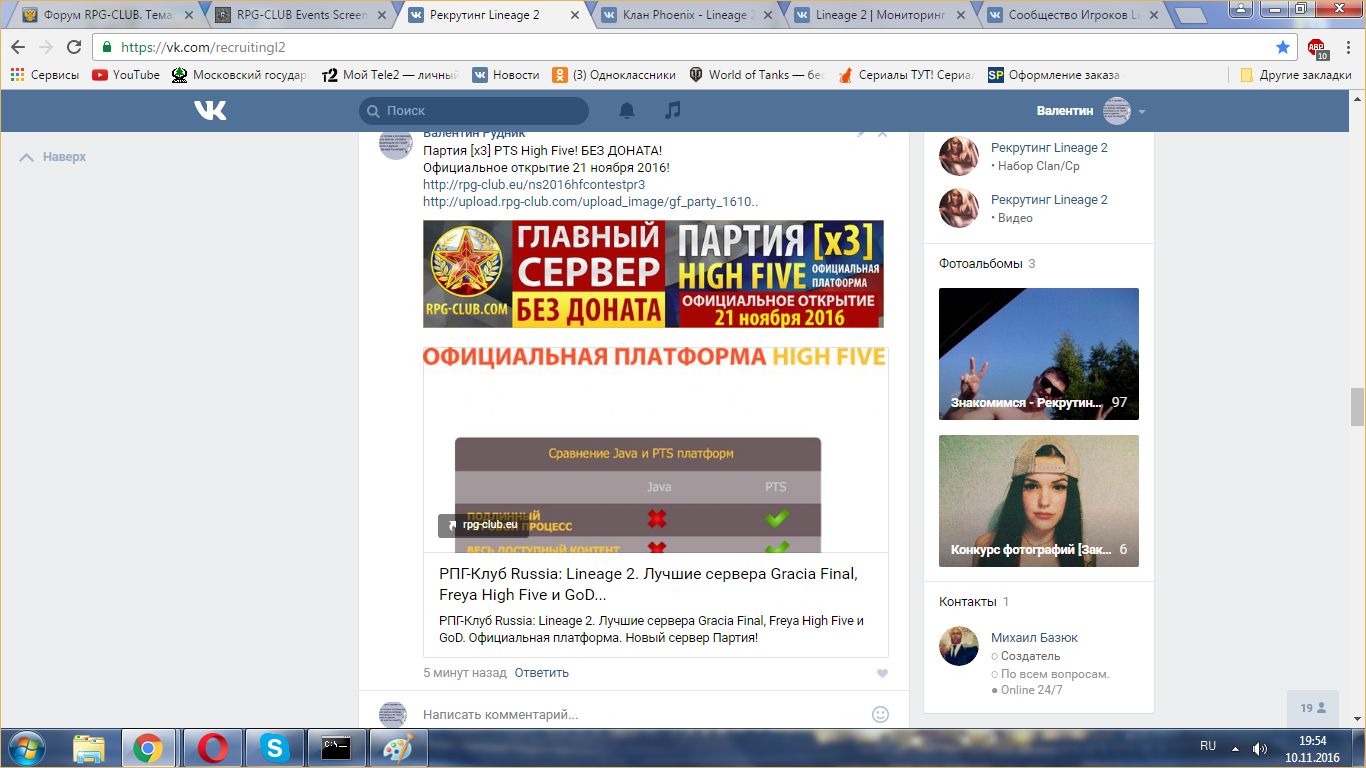Expand the Валентин profile menu

pyautogui.click(x=1091, y=111)
